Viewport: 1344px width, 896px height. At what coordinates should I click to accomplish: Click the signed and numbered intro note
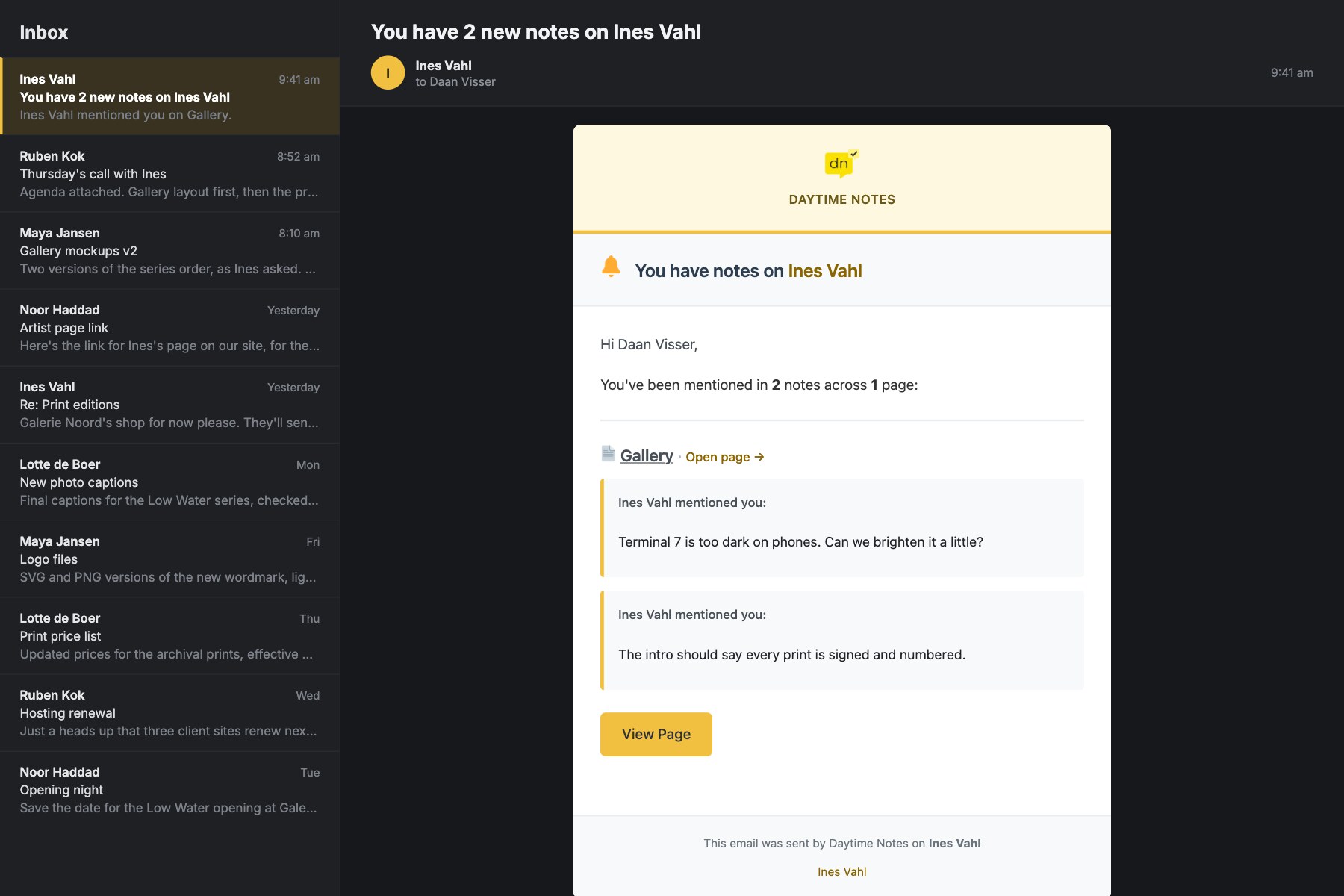pos(842,640)
